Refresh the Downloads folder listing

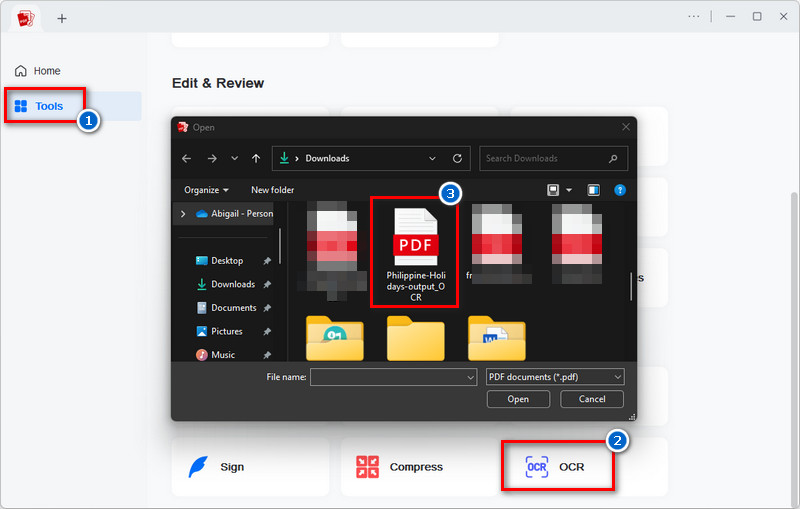tap(457, 158)
